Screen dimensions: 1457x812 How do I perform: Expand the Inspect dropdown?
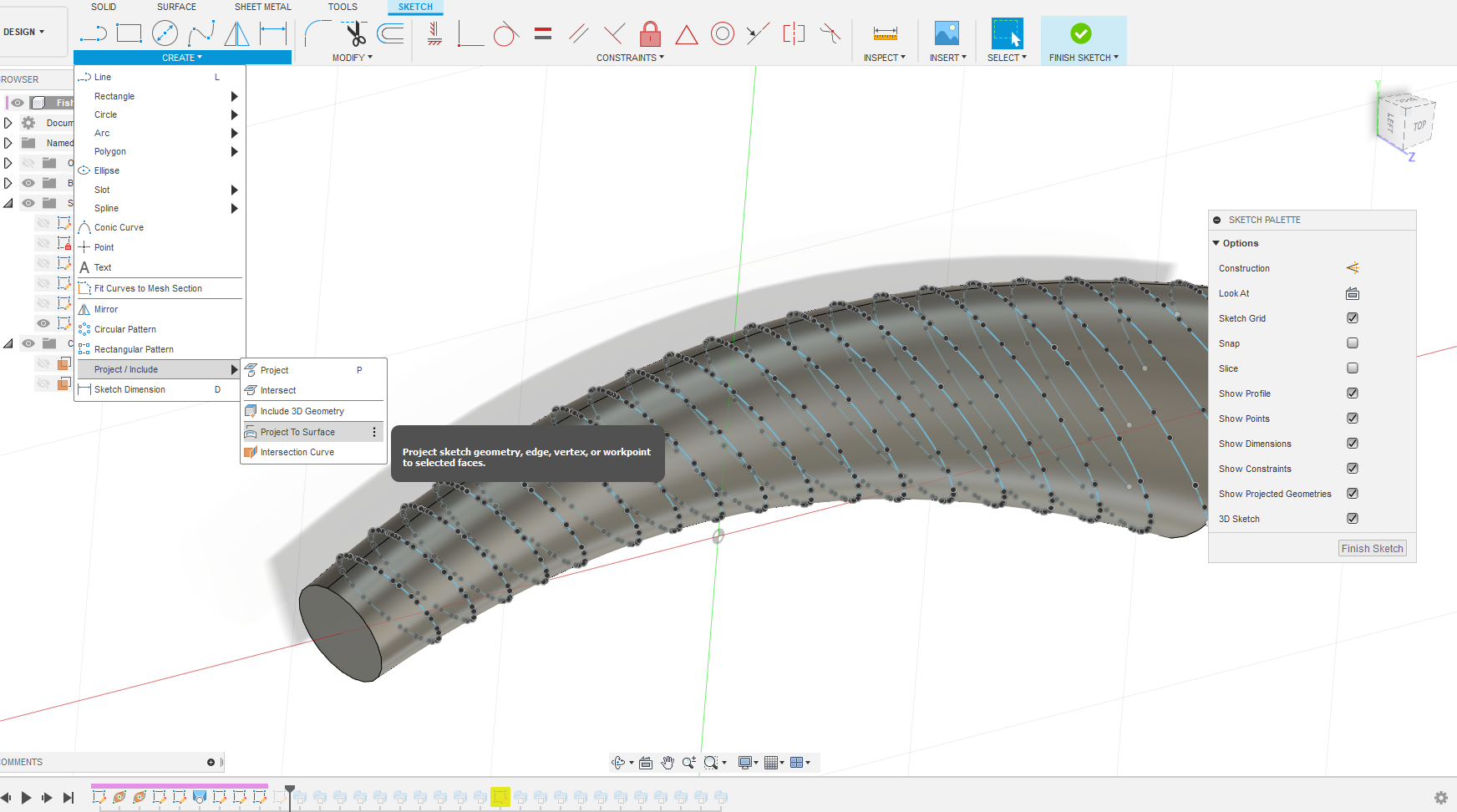pos(885,58)
